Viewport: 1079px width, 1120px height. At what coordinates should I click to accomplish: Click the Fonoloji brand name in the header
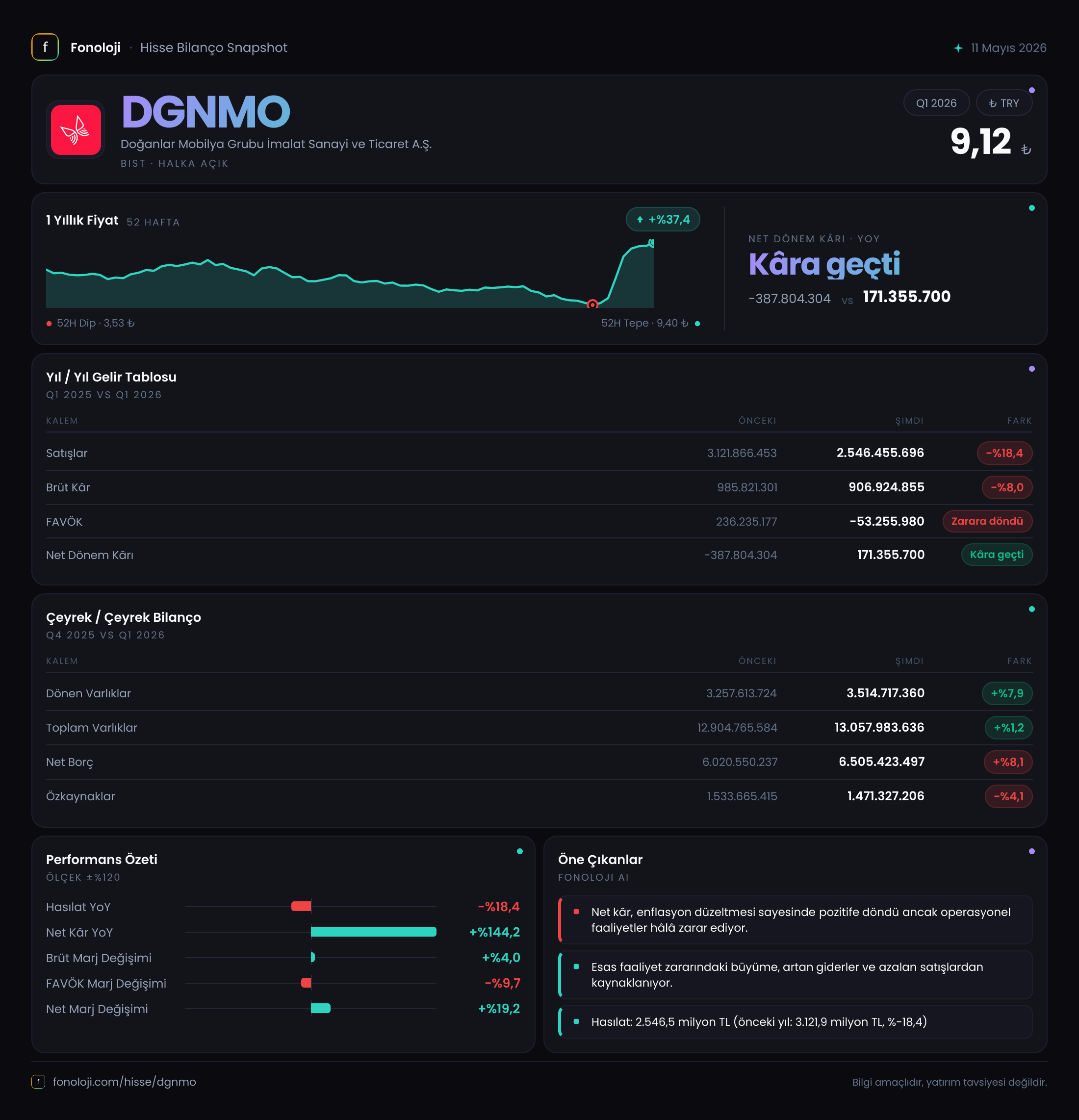point(96,48)
